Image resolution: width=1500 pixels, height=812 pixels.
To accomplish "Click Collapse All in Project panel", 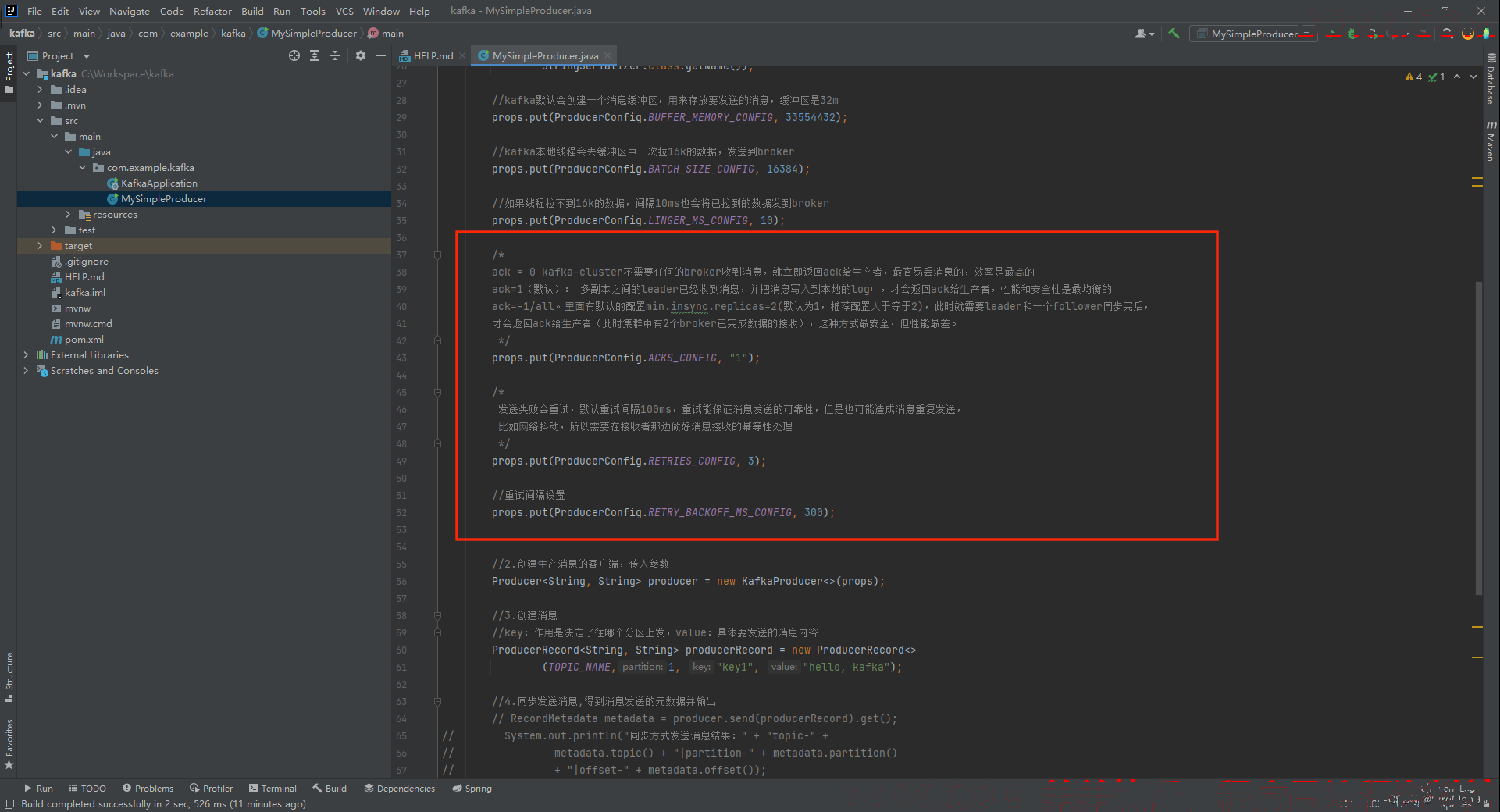I will [x=335, y=55].
